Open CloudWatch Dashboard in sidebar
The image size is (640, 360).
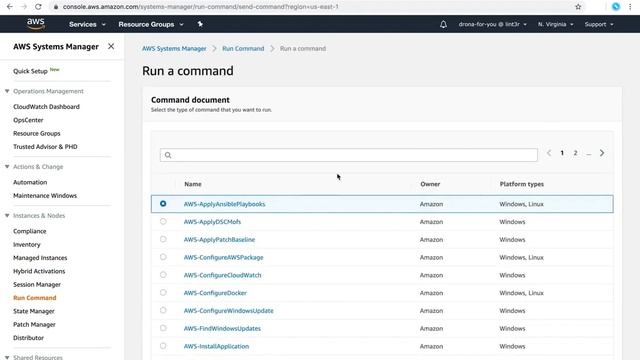point(46,107)
